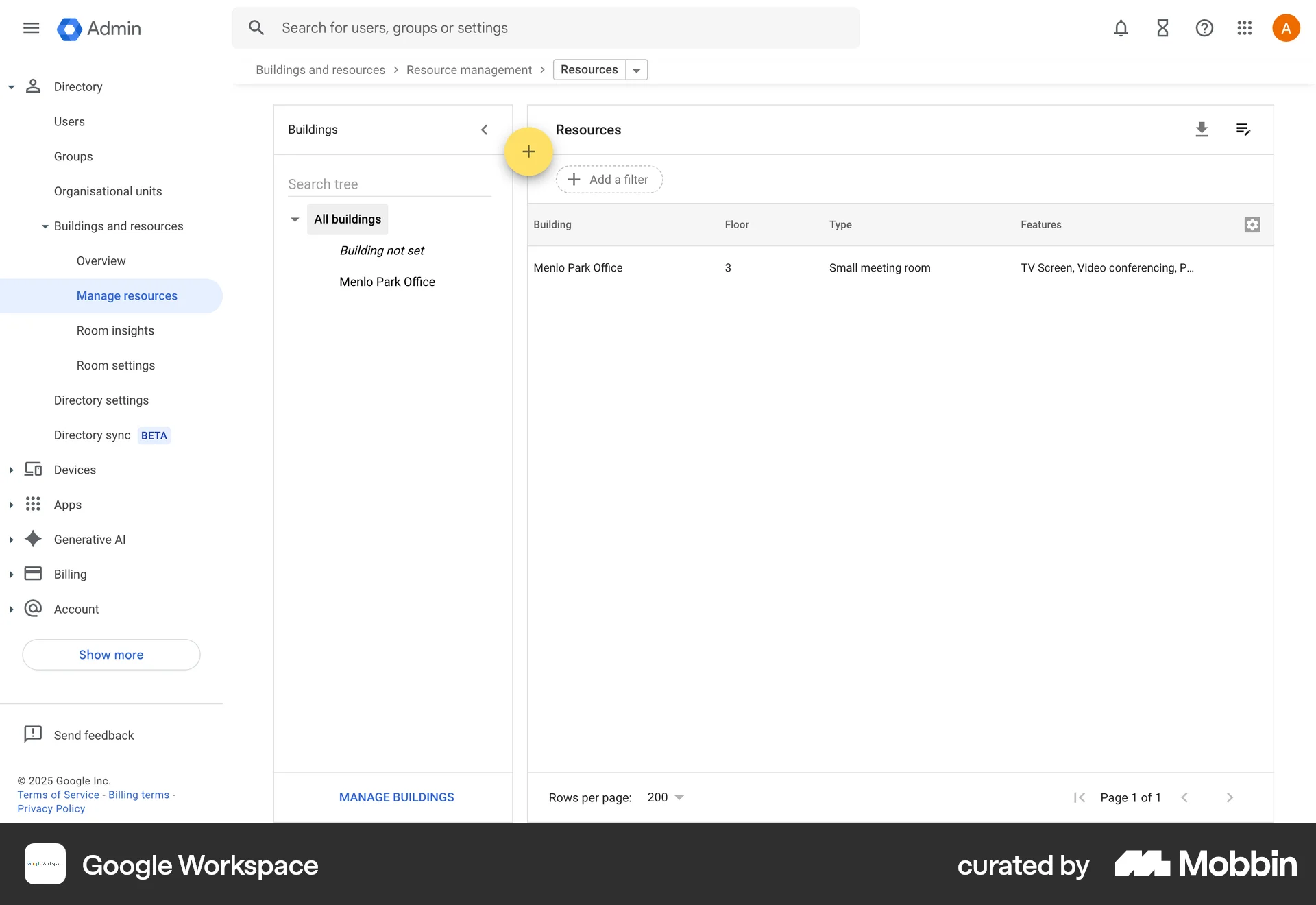Screen dimensions: 1316x905
Task: Open the help icon
Action: tap(1204, 28)
